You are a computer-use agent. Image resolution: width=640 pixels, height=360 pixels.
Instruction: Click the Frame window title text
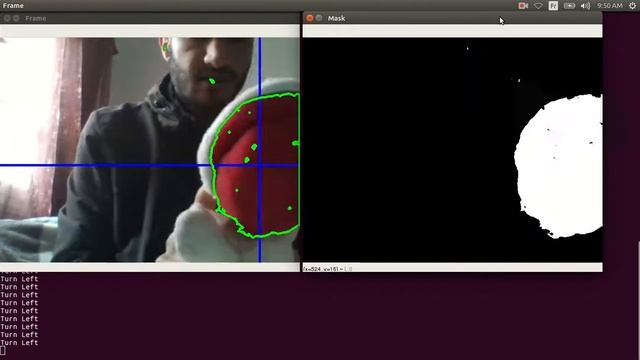click(x=36, y=18)
